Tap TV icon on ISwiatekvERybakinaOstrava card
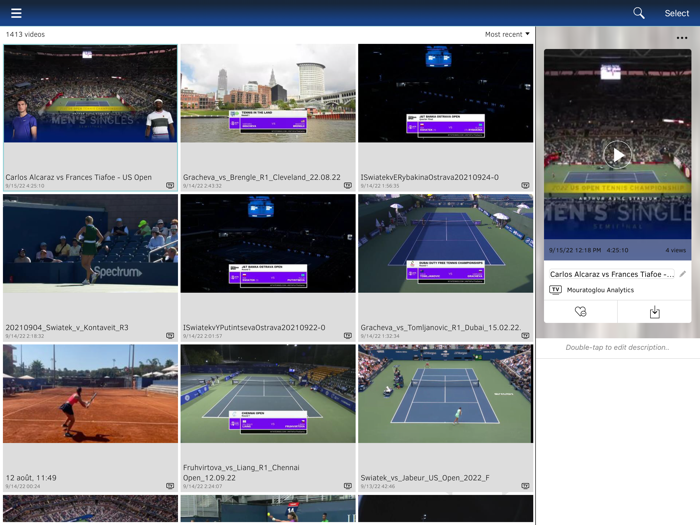 pos(525,185)
